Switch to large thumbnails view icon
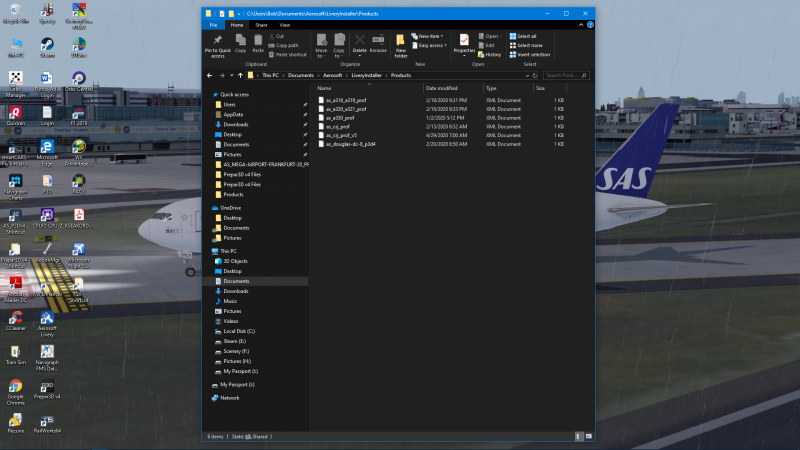The height and width of the screenshot is (450, 800). tap(588, 437)
